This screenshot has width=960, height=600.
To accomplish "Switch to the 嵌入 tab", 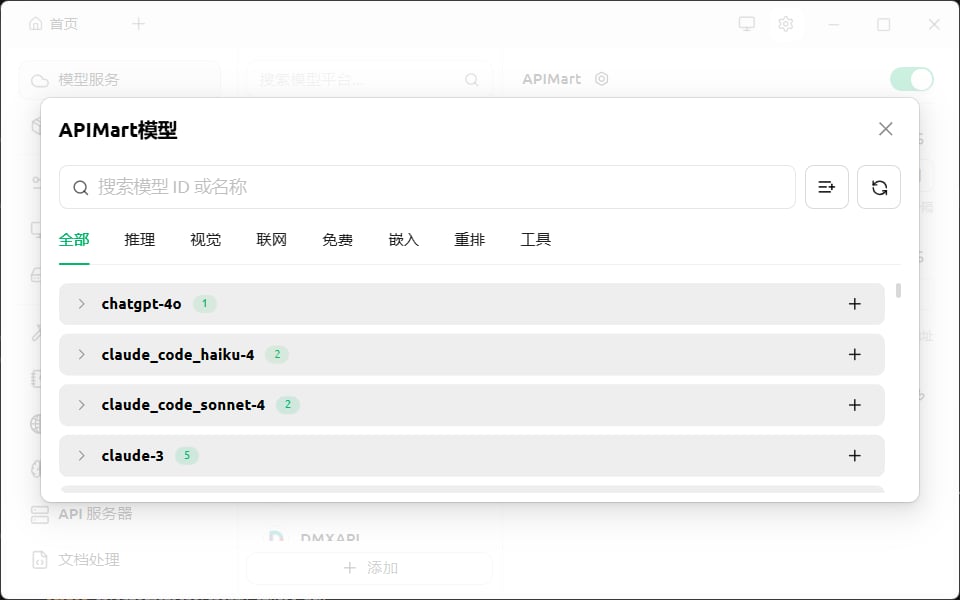I will [x=403, y=239].
